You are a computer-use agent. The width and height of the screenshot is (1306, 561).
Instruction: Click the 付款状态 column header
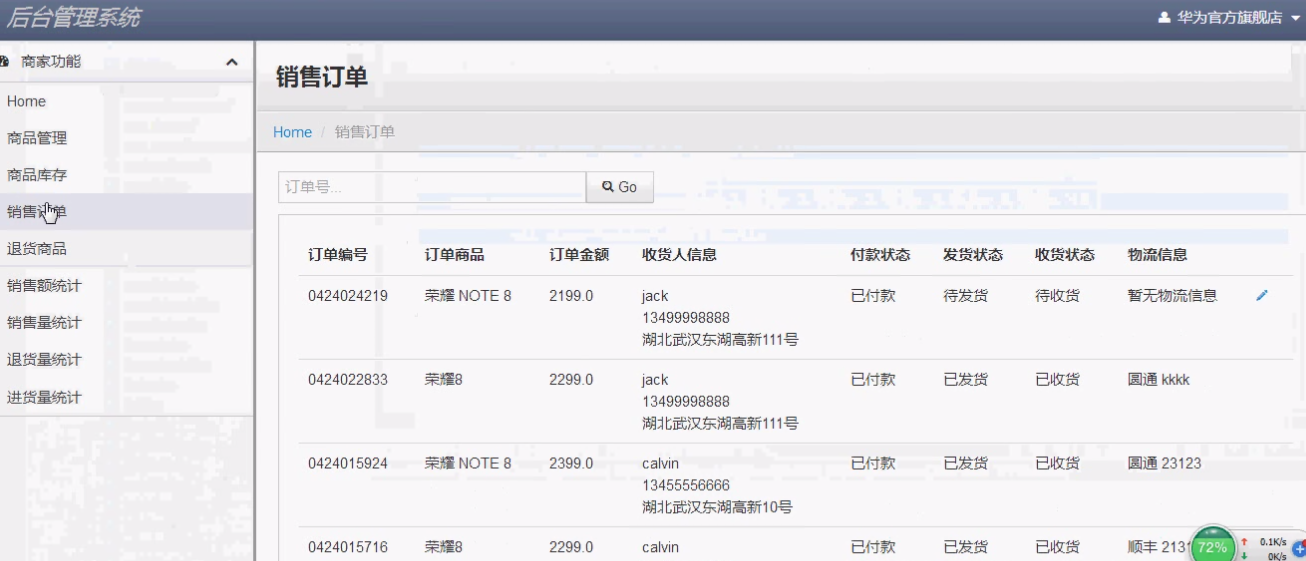(x=881, y=254)
